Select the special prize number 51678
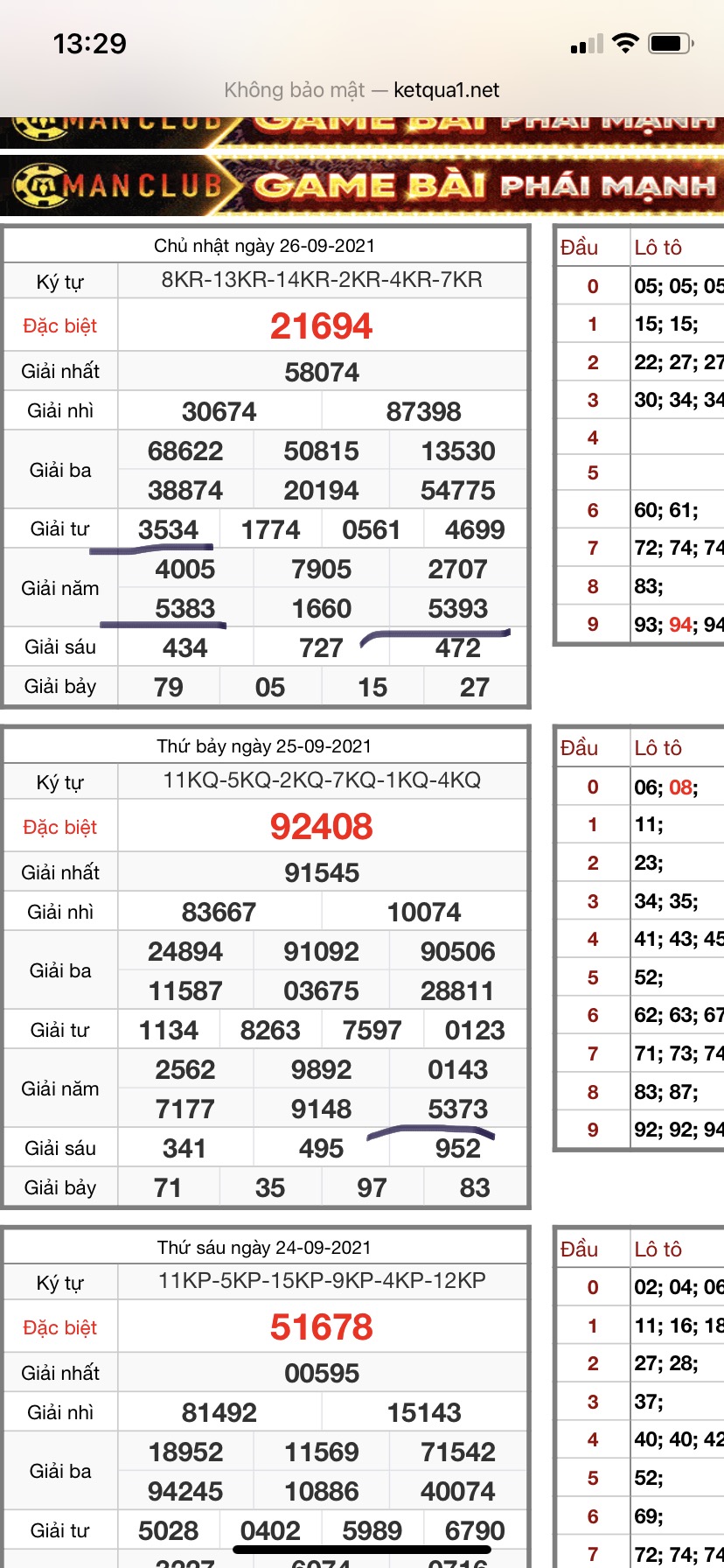The height and width of the screenshot is (1568, 724). coord(321,1327)
